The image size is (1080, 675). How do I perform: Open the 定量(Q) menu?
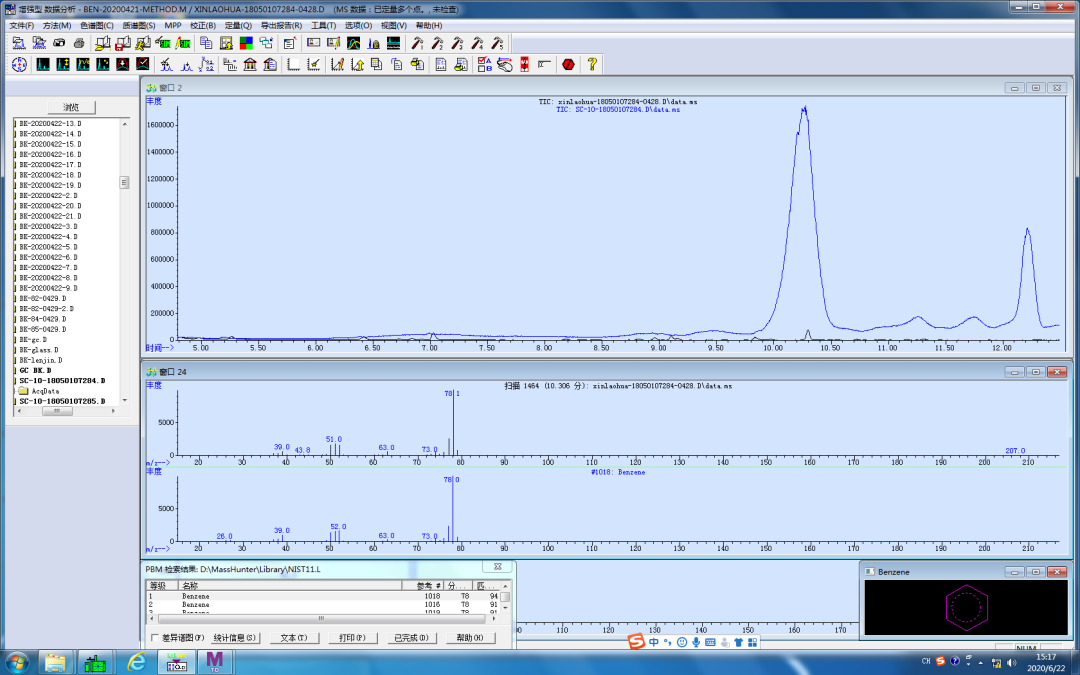pos(238,25)
